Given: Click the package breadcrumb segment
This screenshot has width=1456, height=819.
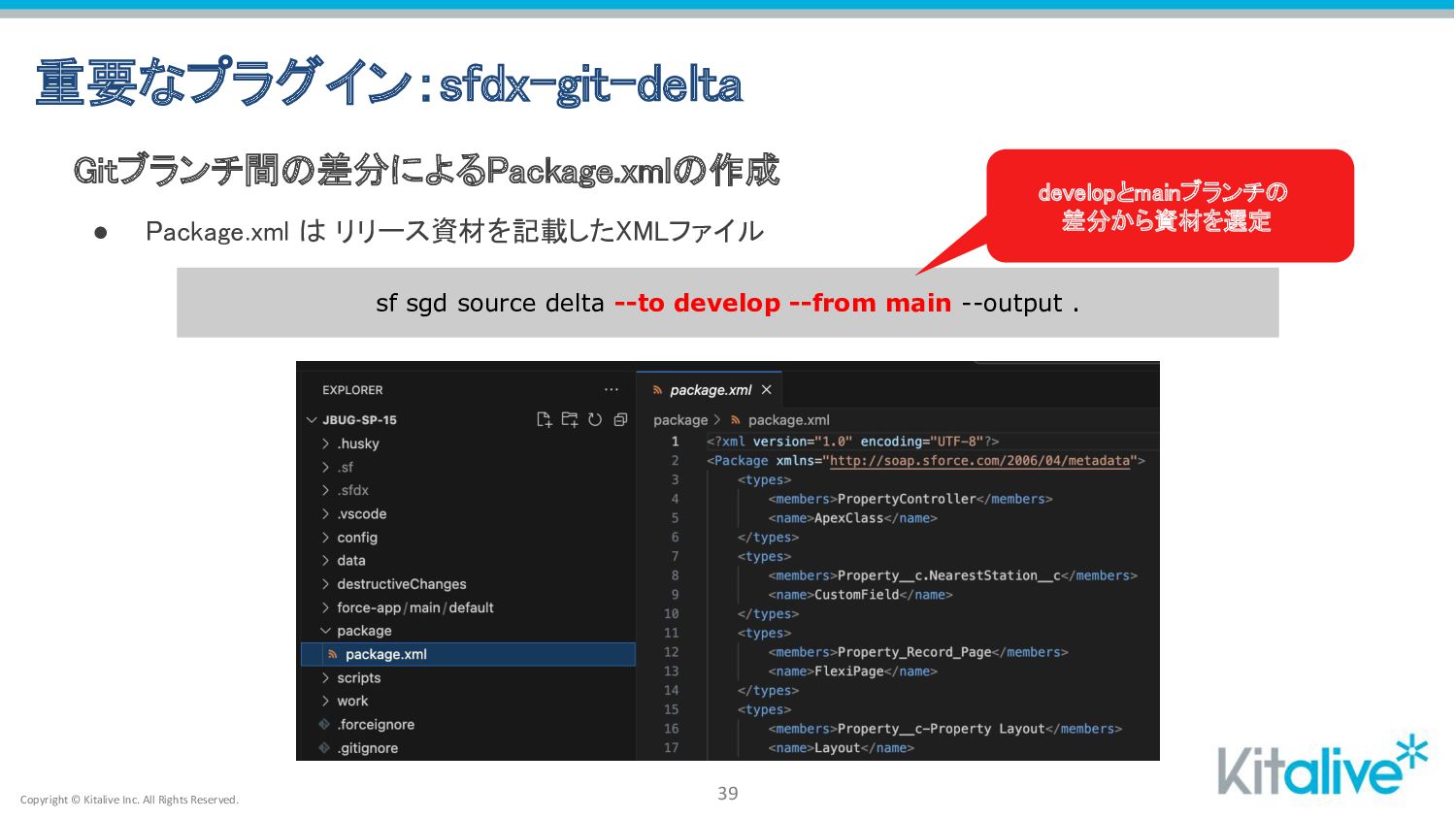Looking at the screenshot, I should point(680,420).
